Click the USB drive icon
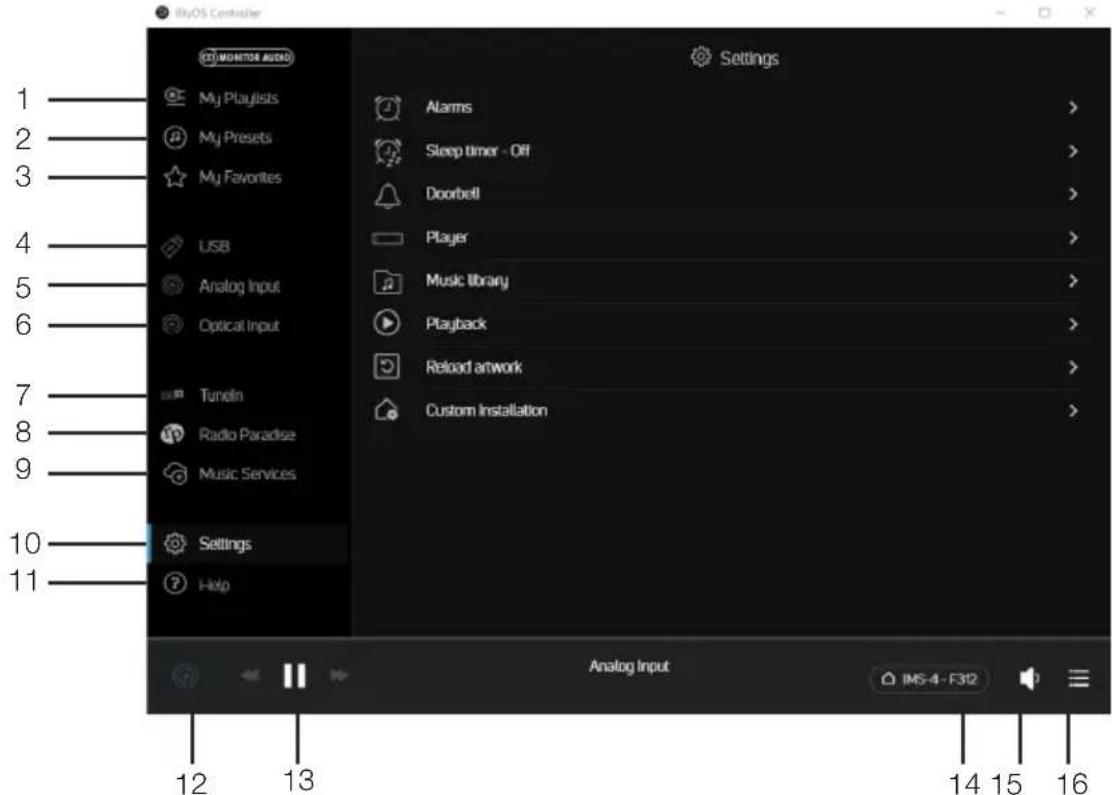The image size is (1112, 795). (x=172, y=246)
